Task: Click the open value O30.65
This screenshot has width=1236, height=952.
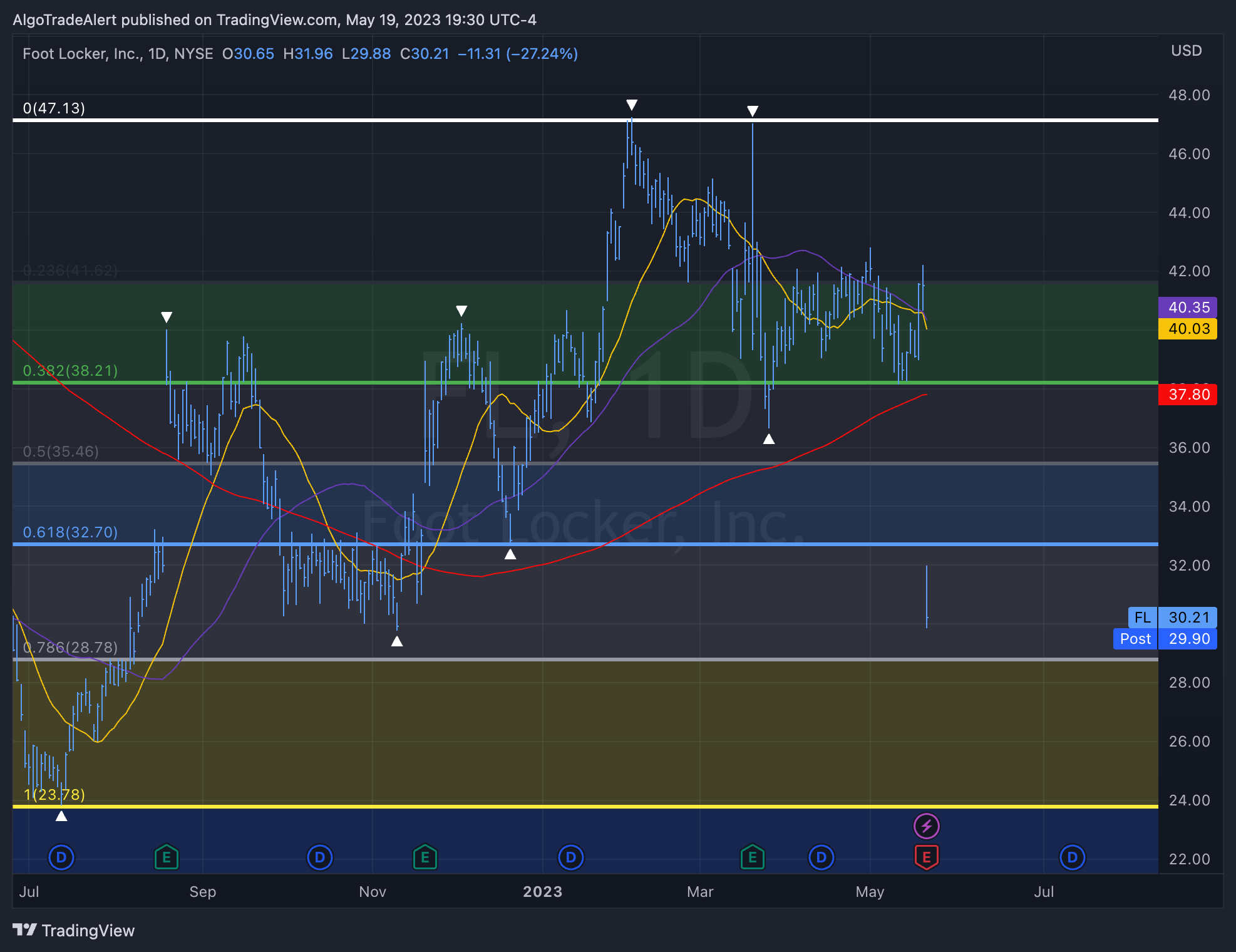Action: pos(248,54)
